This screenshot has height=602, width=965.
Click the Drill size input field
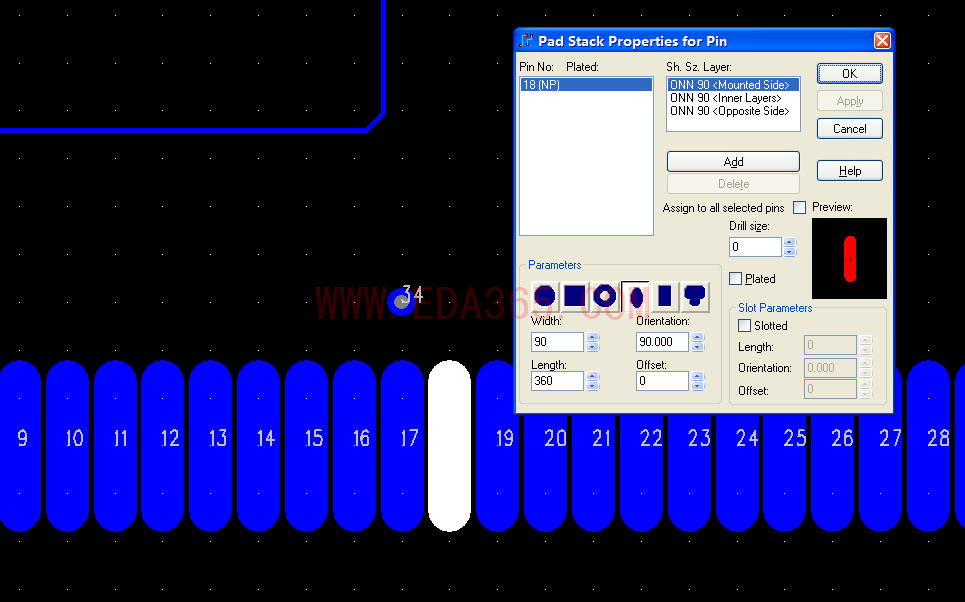(755, 247)
